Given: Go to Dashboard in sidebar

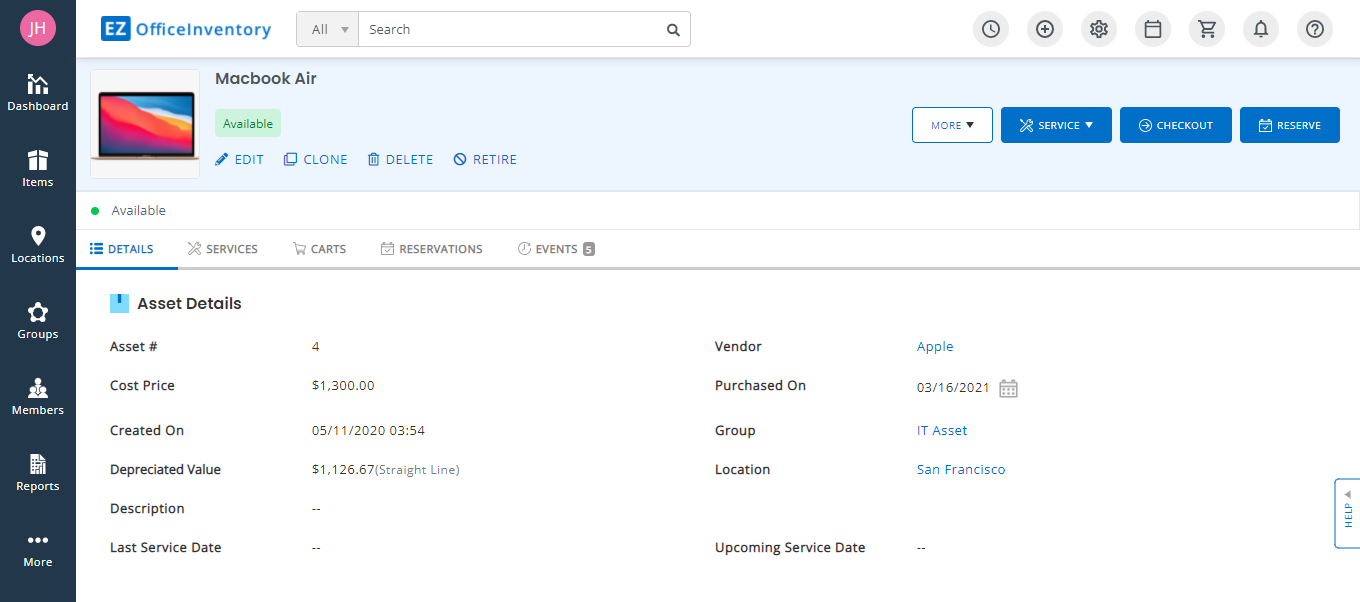Looking at the screenshot, I should 38,93.
